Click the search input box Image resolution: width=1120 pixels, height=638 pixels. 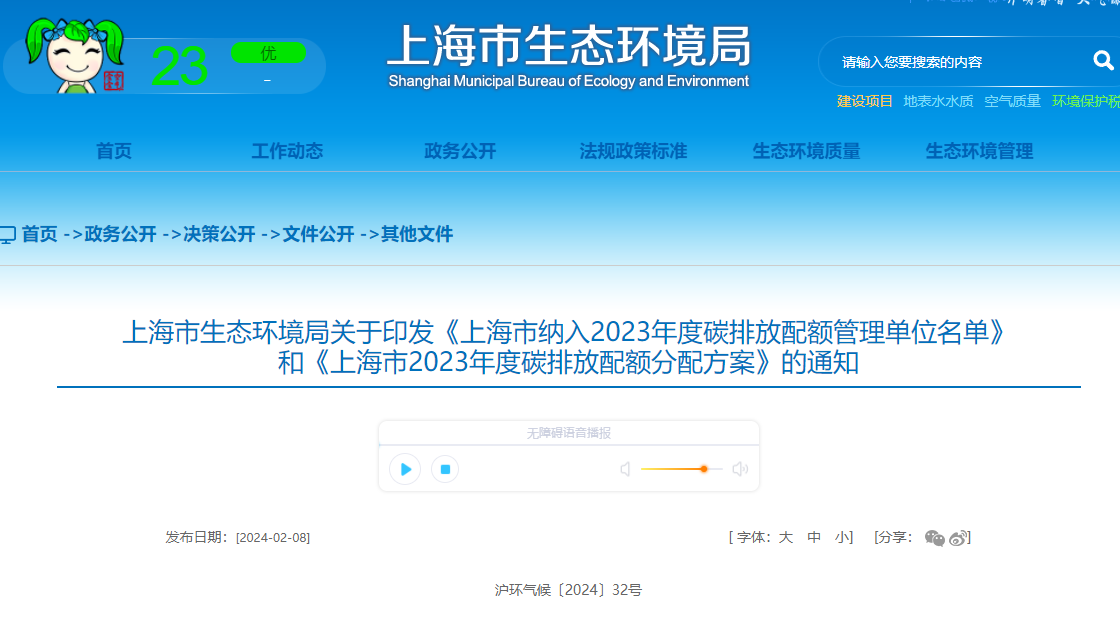click(x=950, y=60)
